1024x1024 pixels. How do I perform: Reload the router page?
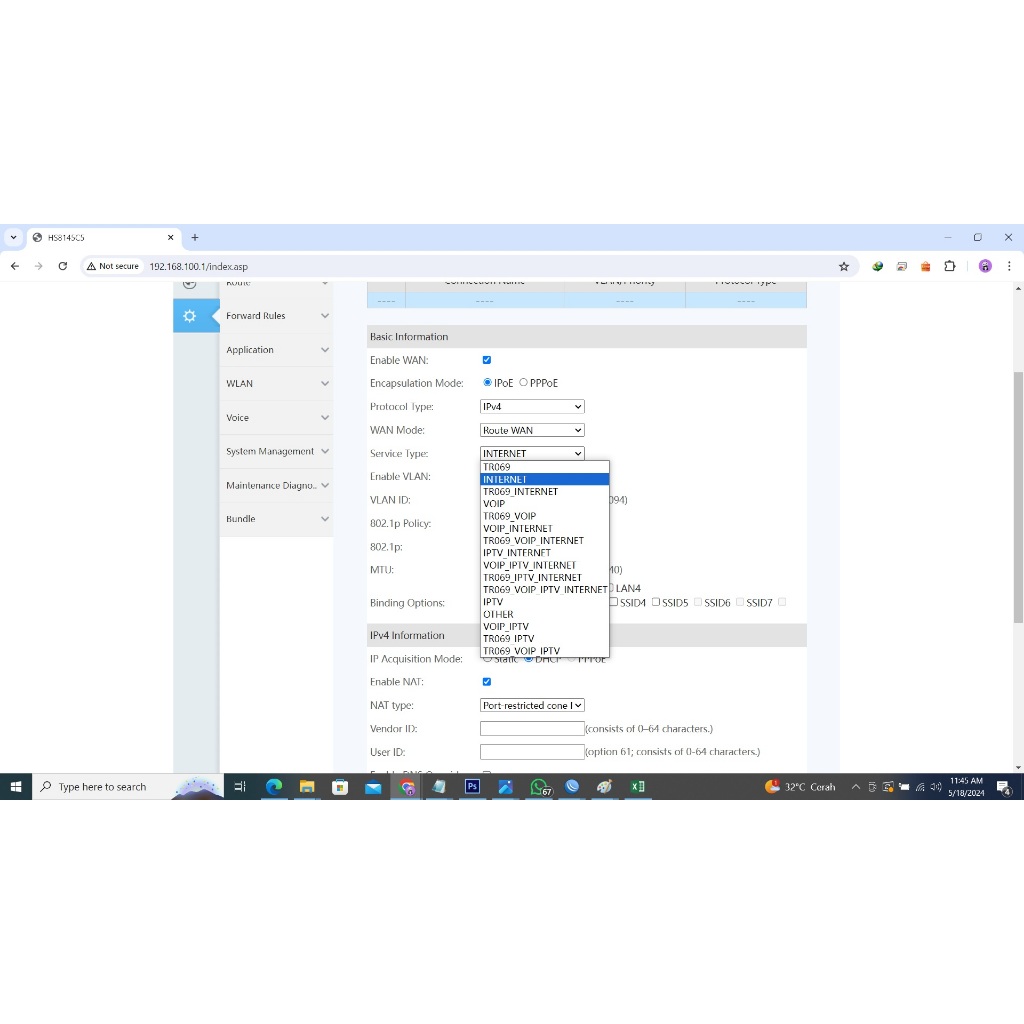click(63, 266)
